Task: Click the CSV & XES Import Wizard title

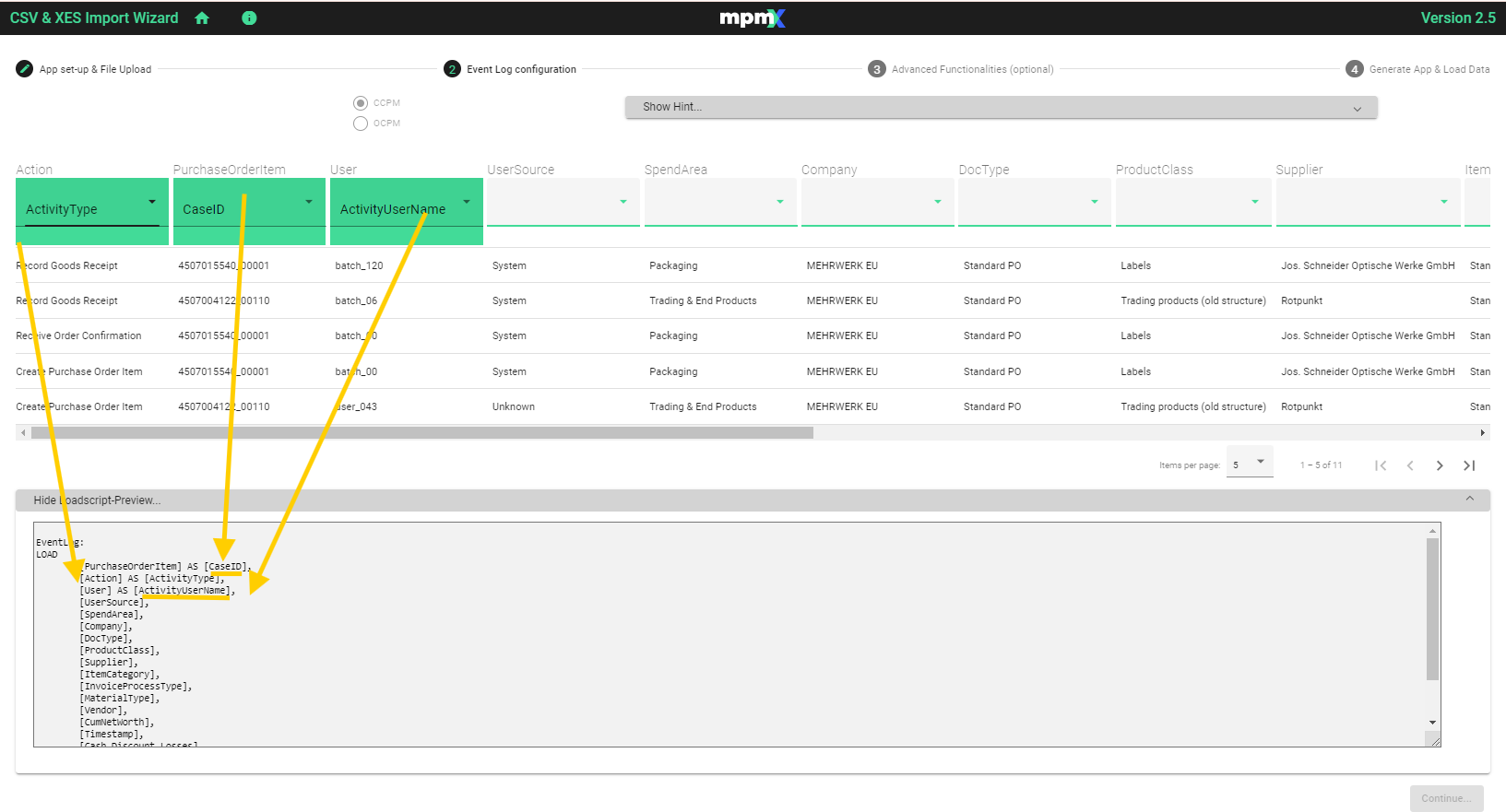Action: [x=94, y=18]
